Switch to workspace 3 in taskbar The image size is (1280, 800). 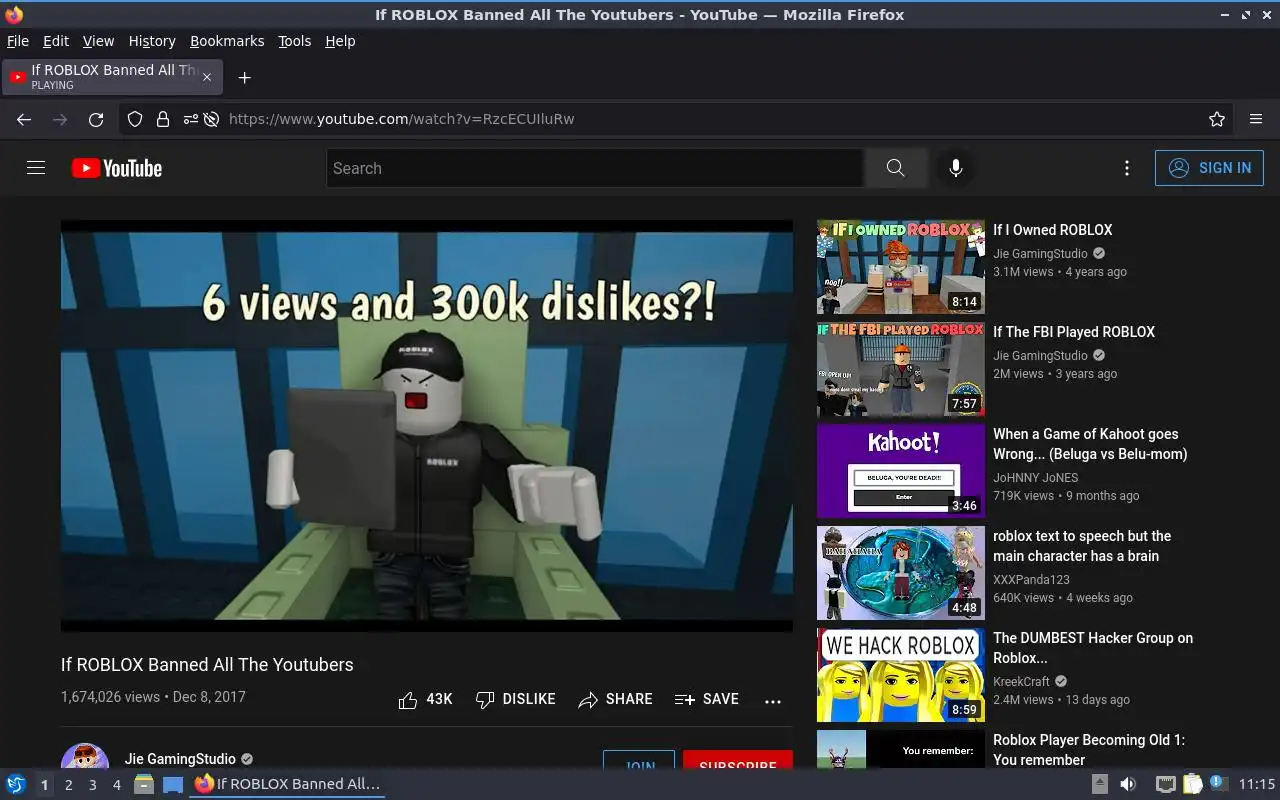(x=92, y=785)
